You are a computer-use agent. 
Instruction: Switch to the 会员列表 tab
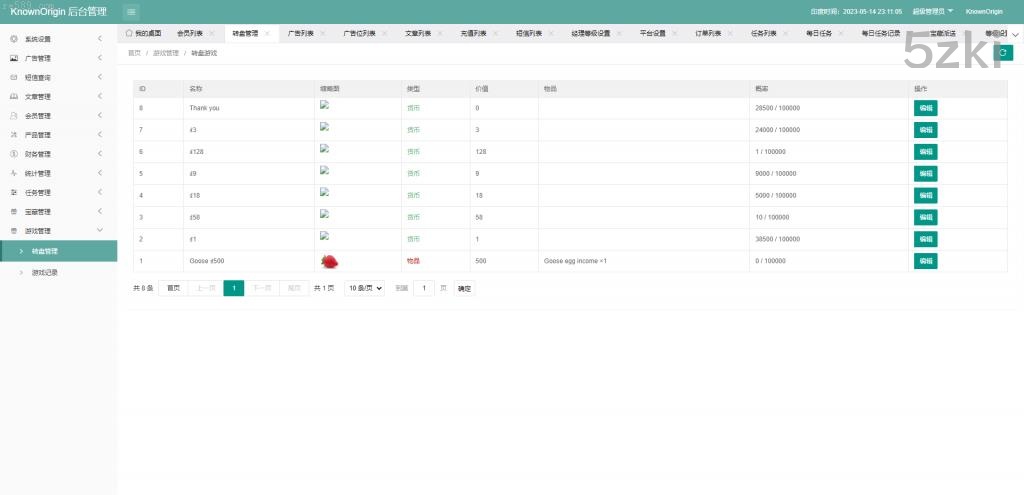point(189,33)
